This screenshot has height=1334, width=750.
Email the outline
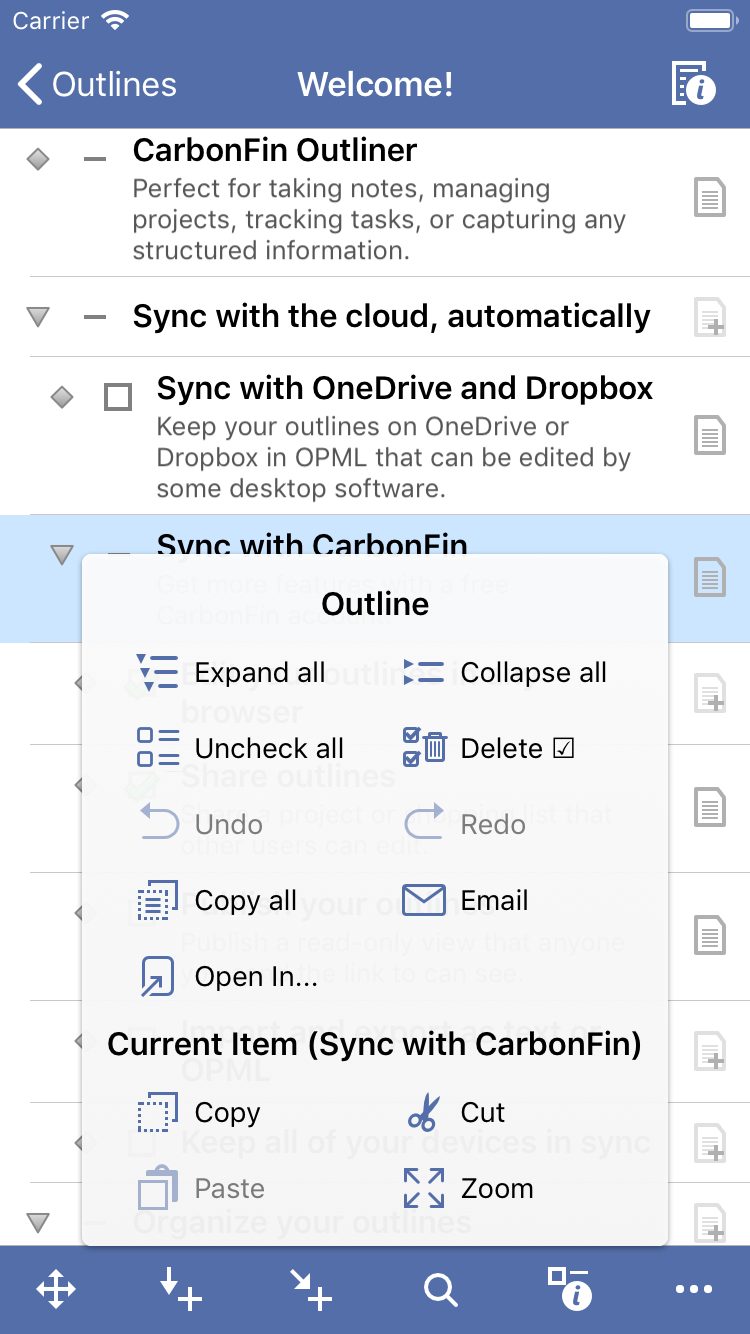click(x=465, y=900)
